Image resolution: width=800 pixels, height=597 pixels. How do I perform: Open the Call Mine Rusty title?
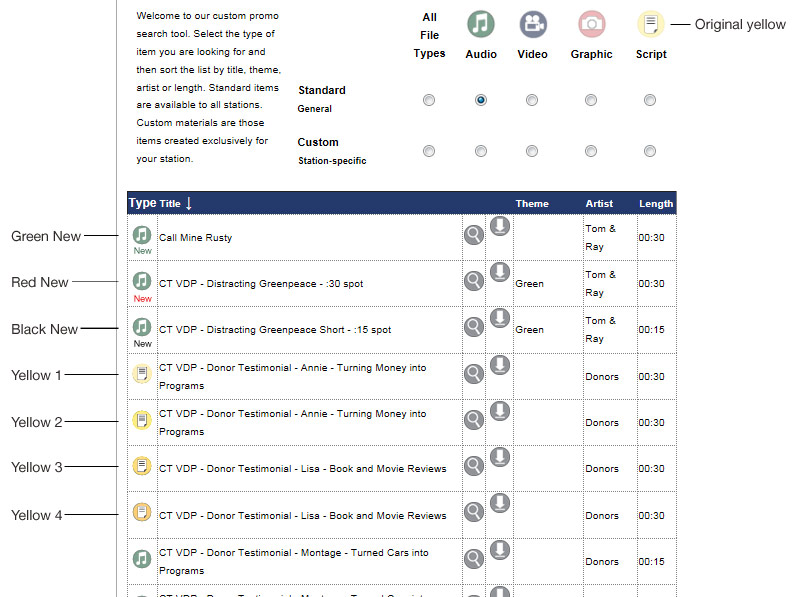[195, 238]
